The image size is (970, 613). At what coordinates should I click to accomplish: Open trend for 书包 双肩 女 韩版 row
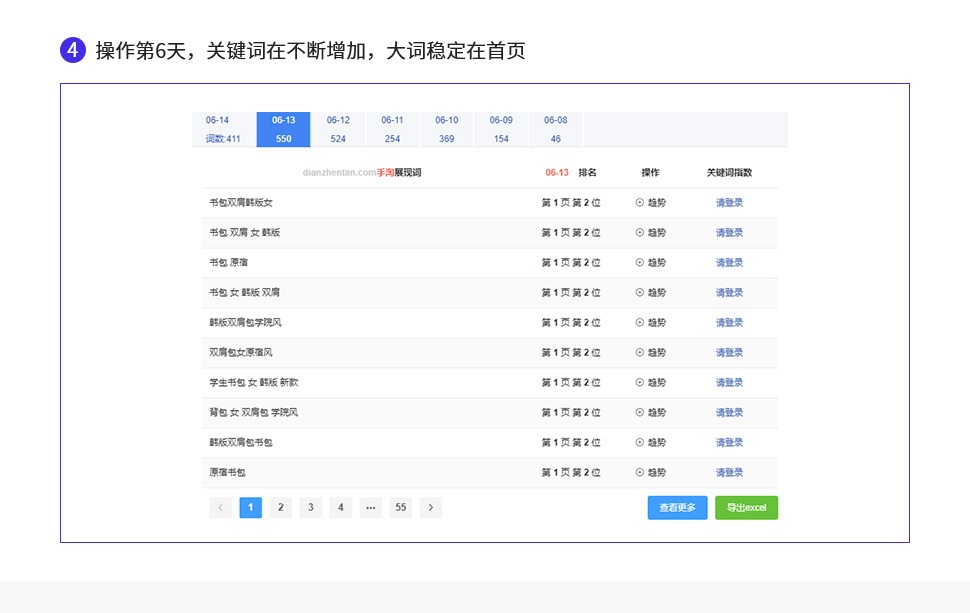click(x=650, y=233)
